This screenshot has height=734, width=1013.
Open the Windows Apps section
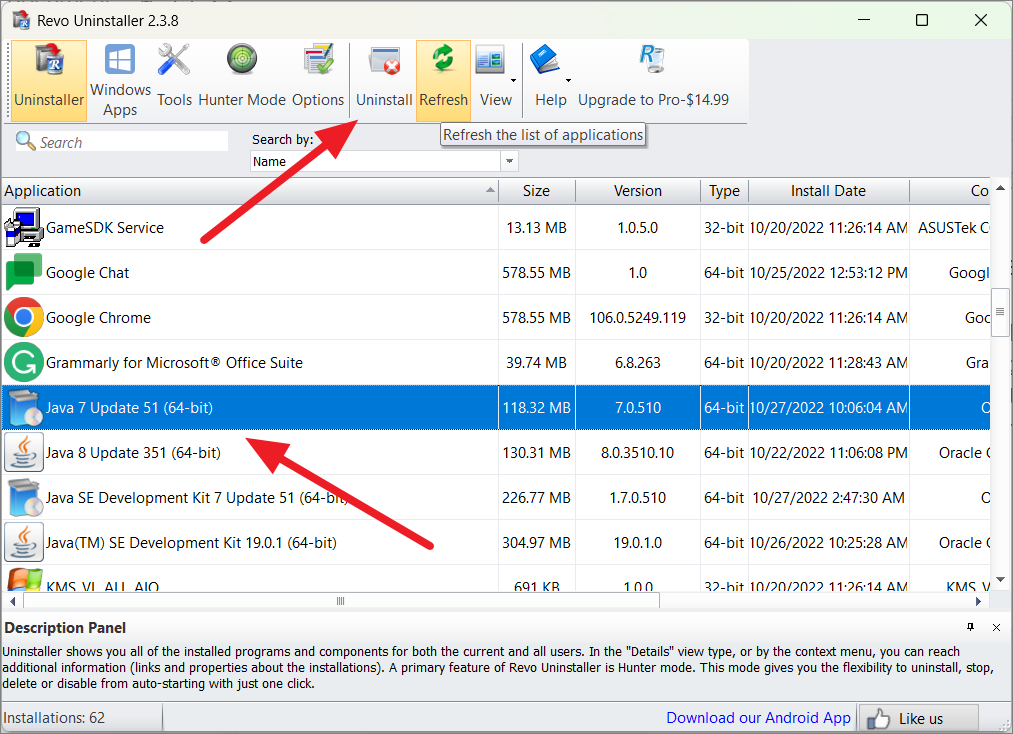point(120,81)
